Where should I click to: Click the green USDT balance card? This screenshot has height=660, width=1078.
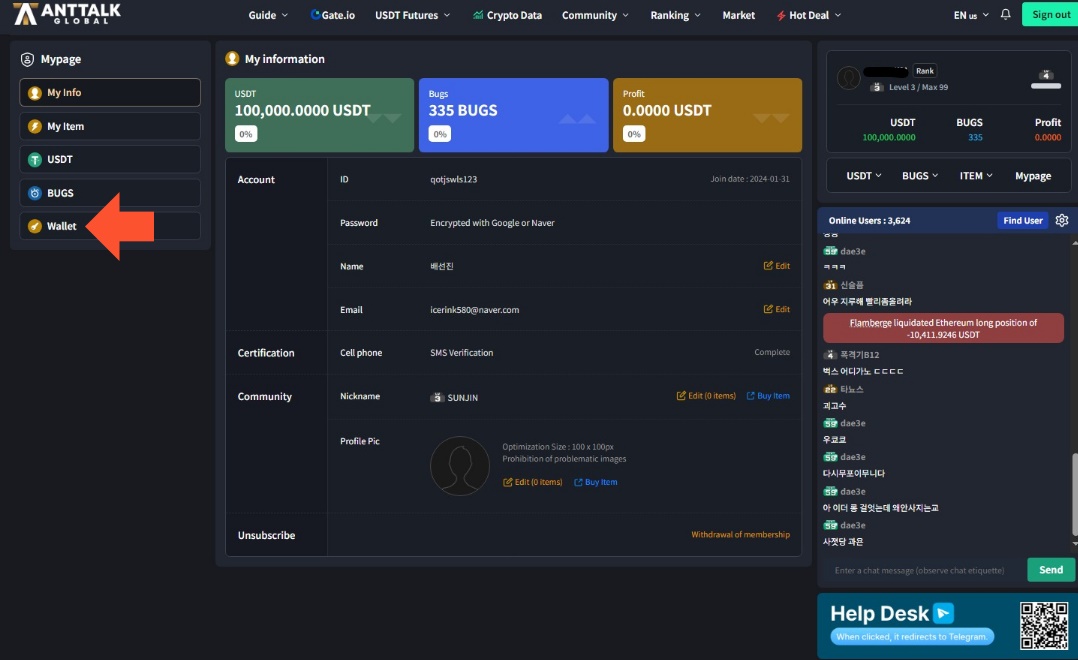(320, 115)
